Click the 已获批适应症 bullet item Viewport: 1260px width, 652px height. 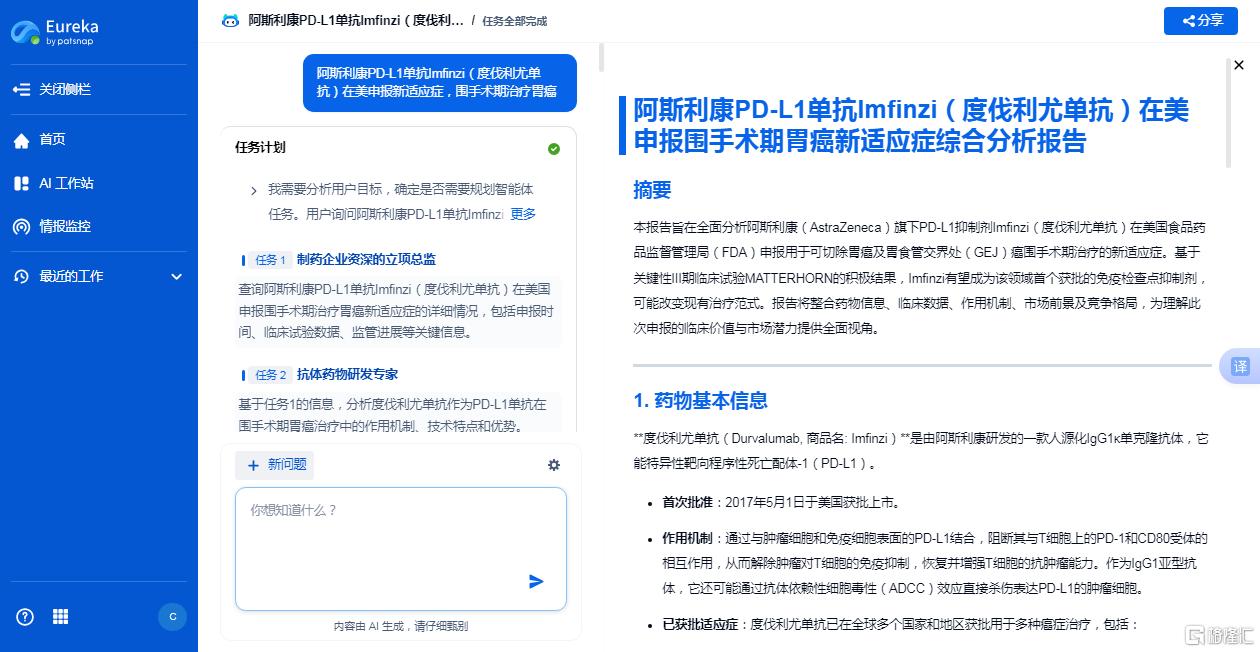coord(900,624)
